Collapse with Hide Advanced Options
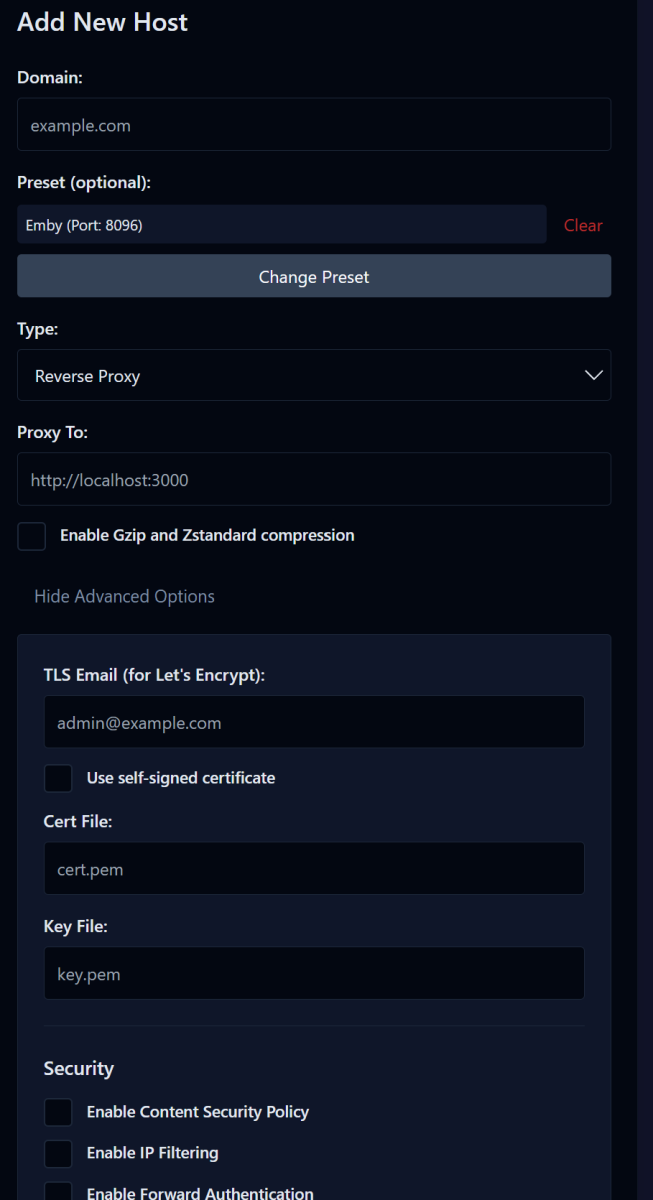Viewport: 653px width, 1200px height. pyautogui.click(x=124, y=596)
